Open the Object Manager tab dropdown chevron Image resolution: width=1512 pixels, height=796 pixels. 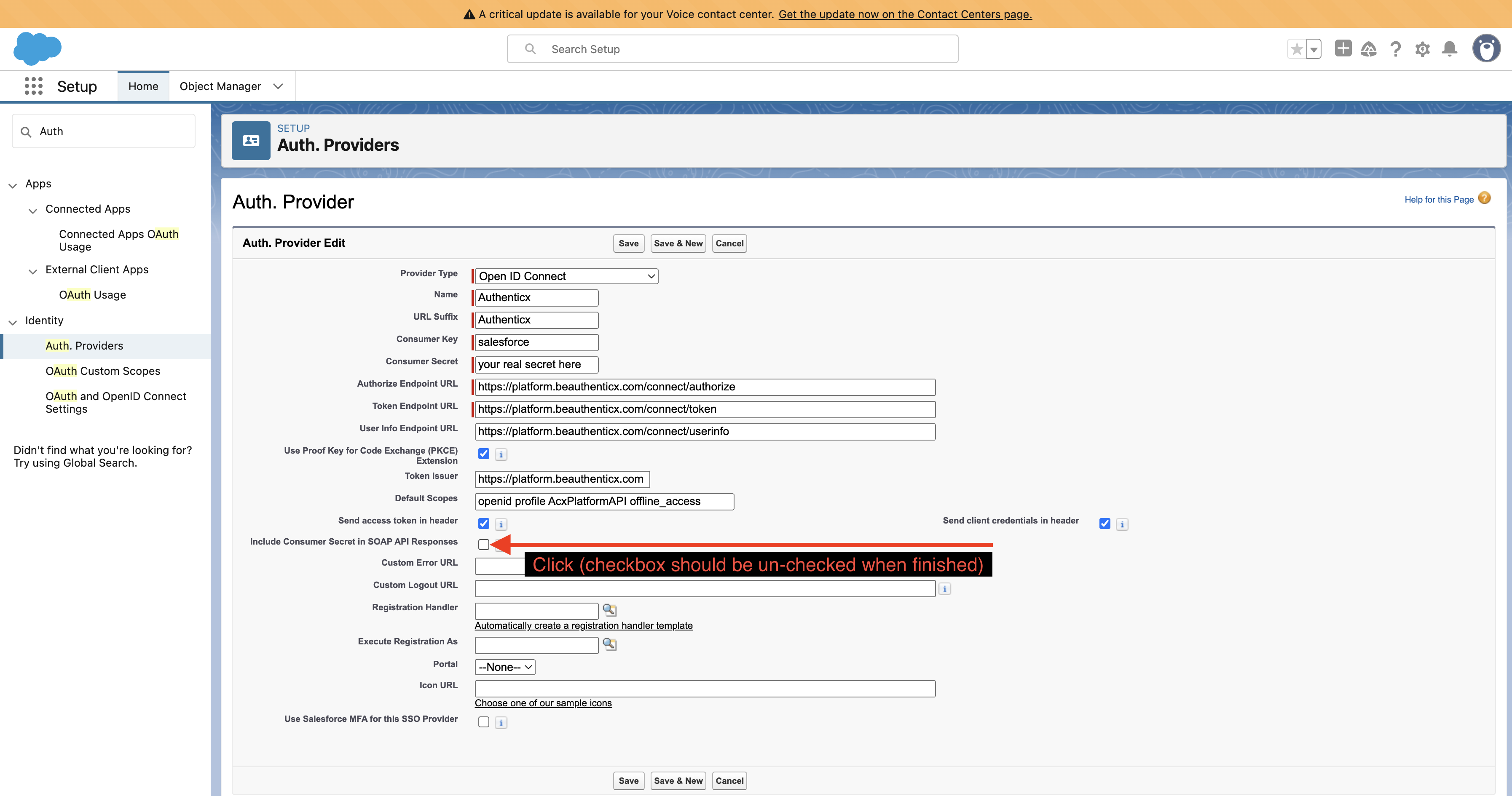(278, 86)
